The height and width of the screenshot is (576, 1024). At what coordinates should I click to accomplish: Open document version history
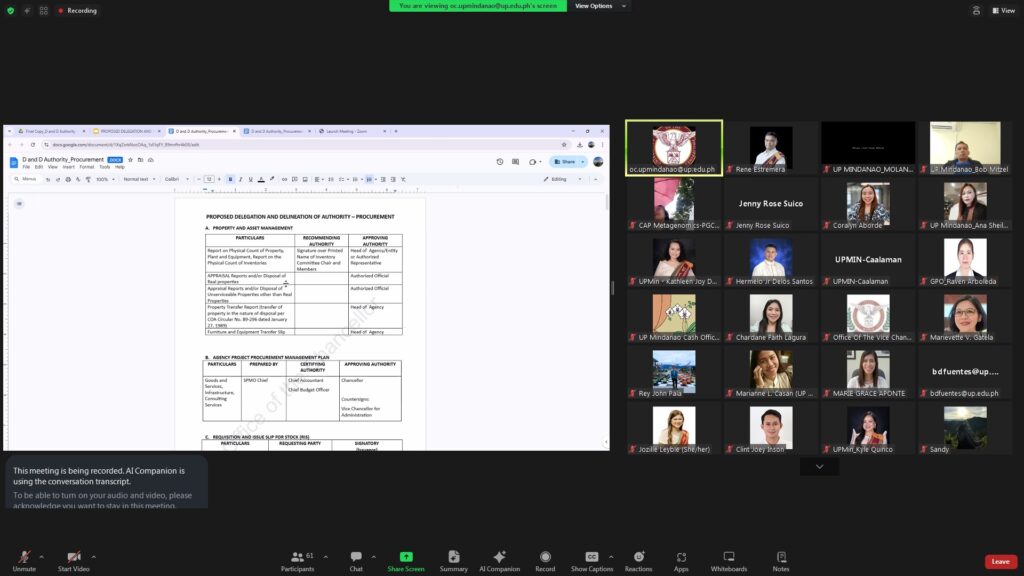tap(500, 162)
